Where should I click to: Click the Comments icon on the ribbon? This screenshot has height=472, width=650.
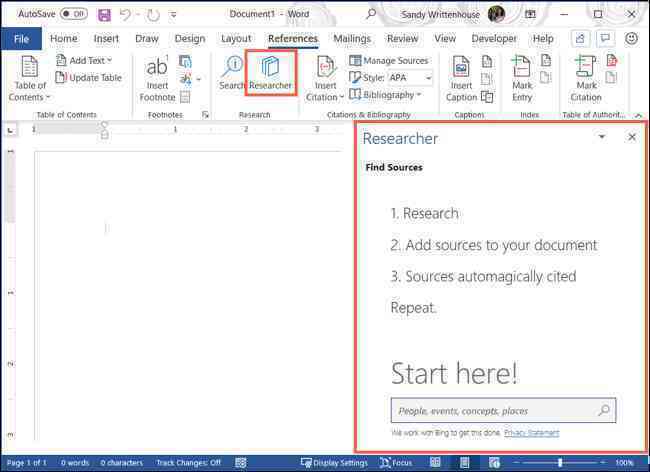605,39
